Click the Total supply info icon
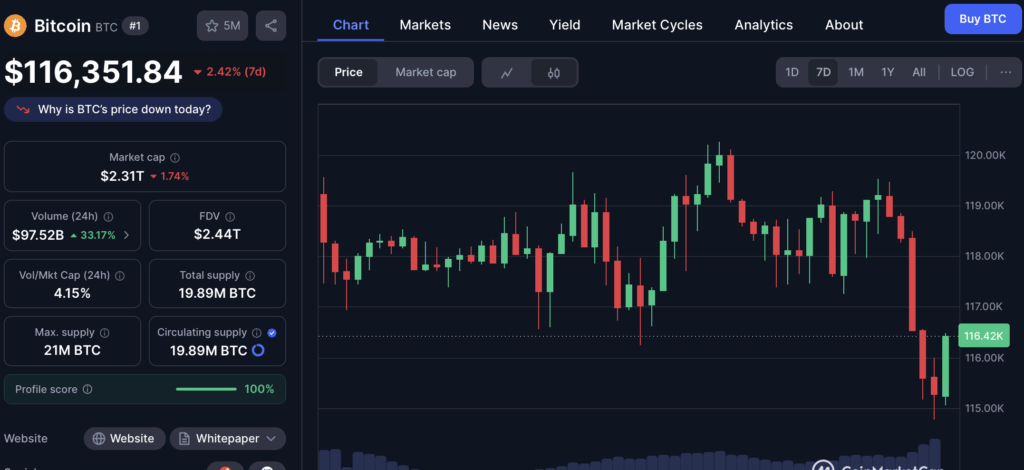 250,275
